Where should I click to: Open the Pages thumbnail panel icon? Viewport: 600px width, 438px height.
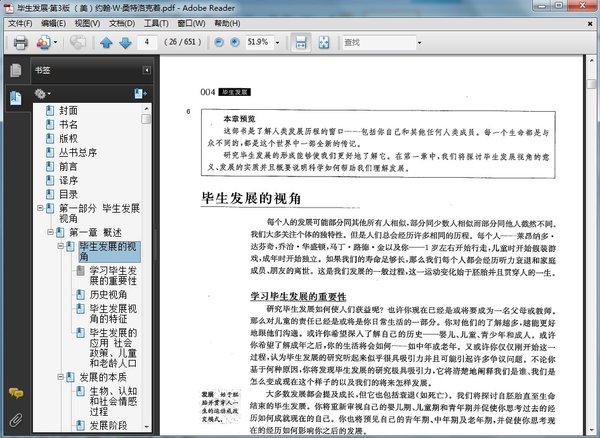[x=16, y=70]
